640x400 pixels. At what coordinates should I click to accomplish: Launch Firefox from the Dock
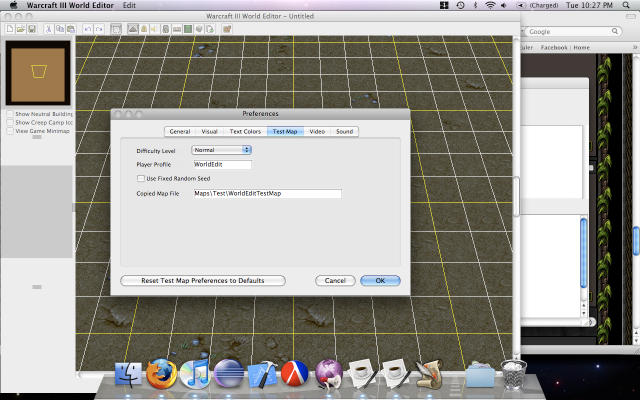click(162, 373)
